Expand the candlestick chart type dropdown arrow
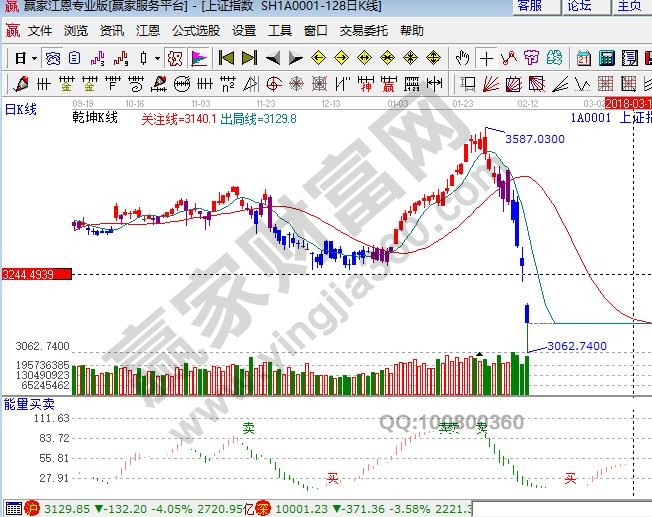The width and height of the screenshot is (652, 517). tap(156, 57)
